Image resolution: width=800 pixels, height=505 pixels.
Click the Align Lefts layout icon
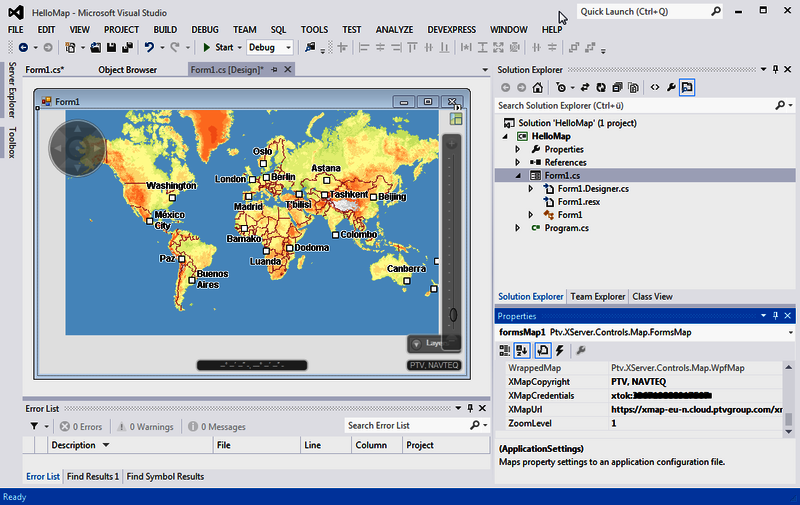[364, 47]
